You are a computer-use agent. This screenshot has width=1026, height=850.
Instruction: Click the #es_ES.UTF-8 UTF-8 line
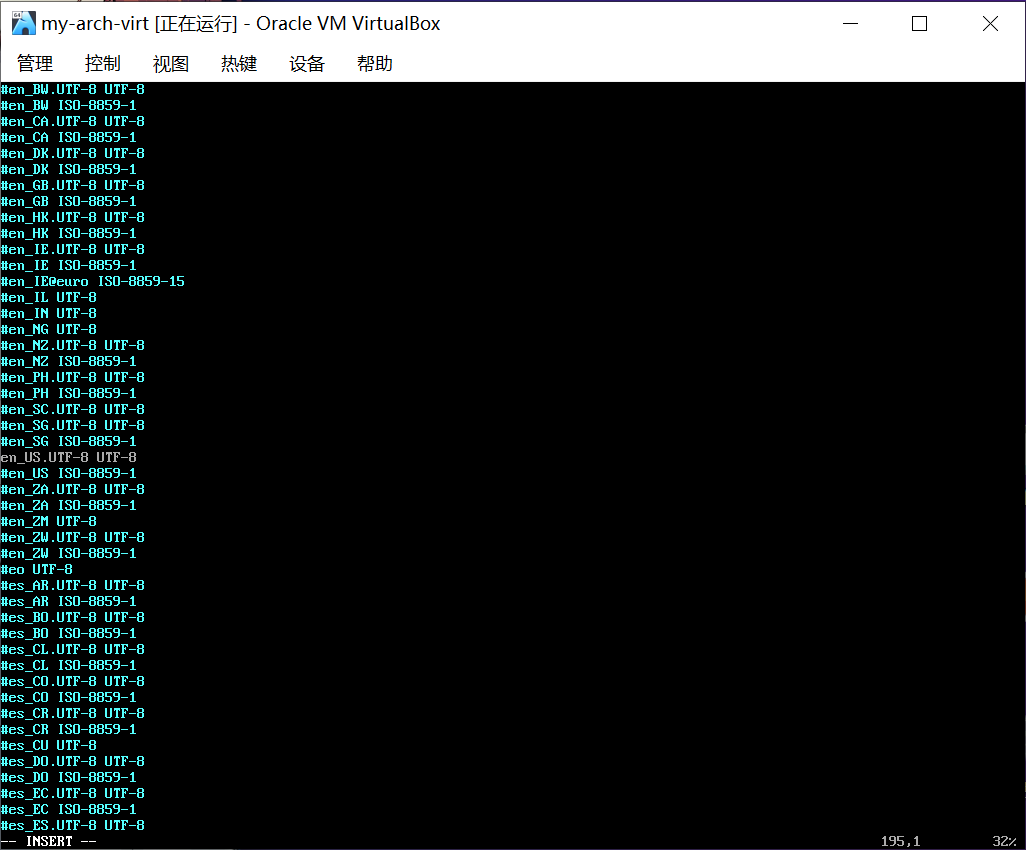(72, 825)
